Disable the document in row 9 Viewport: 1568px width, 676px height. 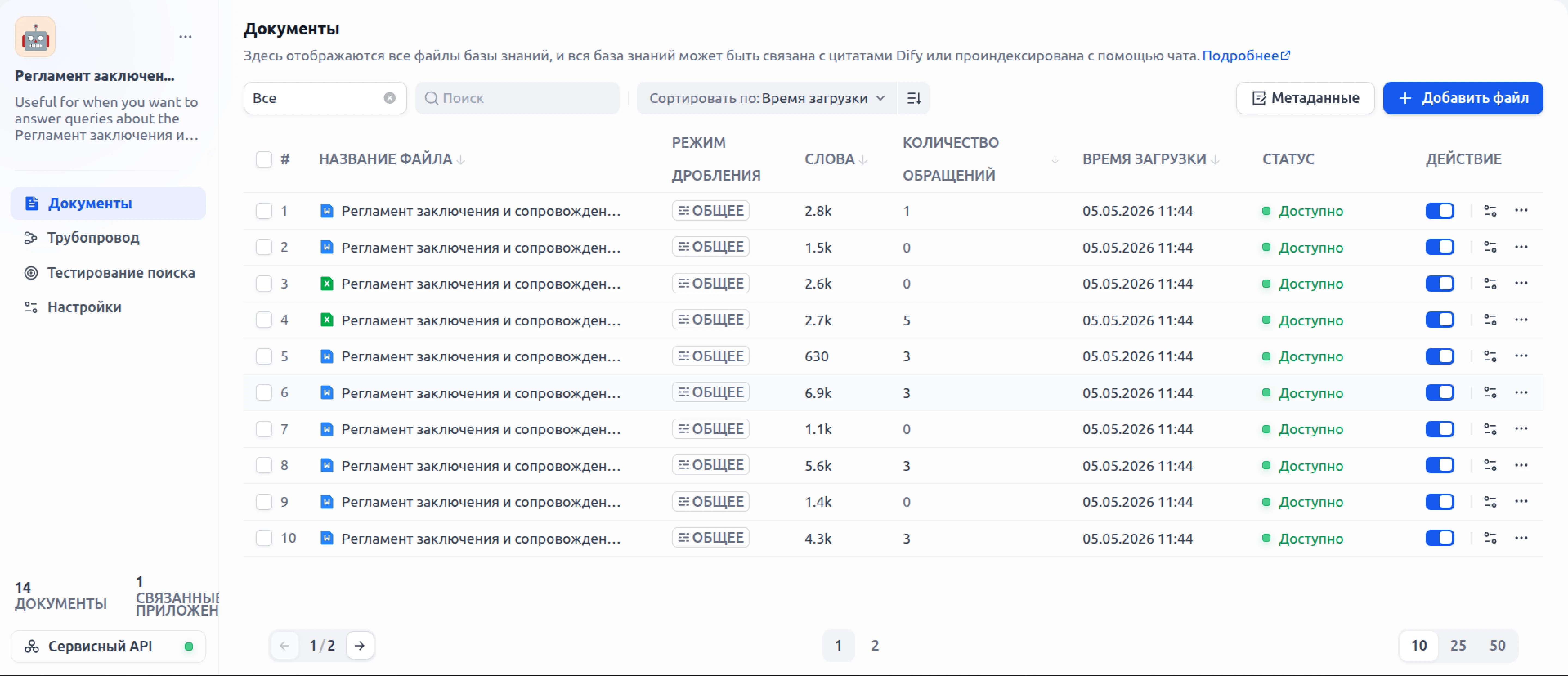1440,501
